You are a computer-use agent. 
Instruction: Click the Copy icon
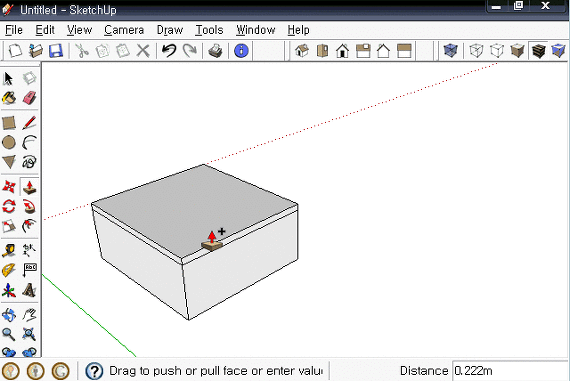[x=103, y=51]
